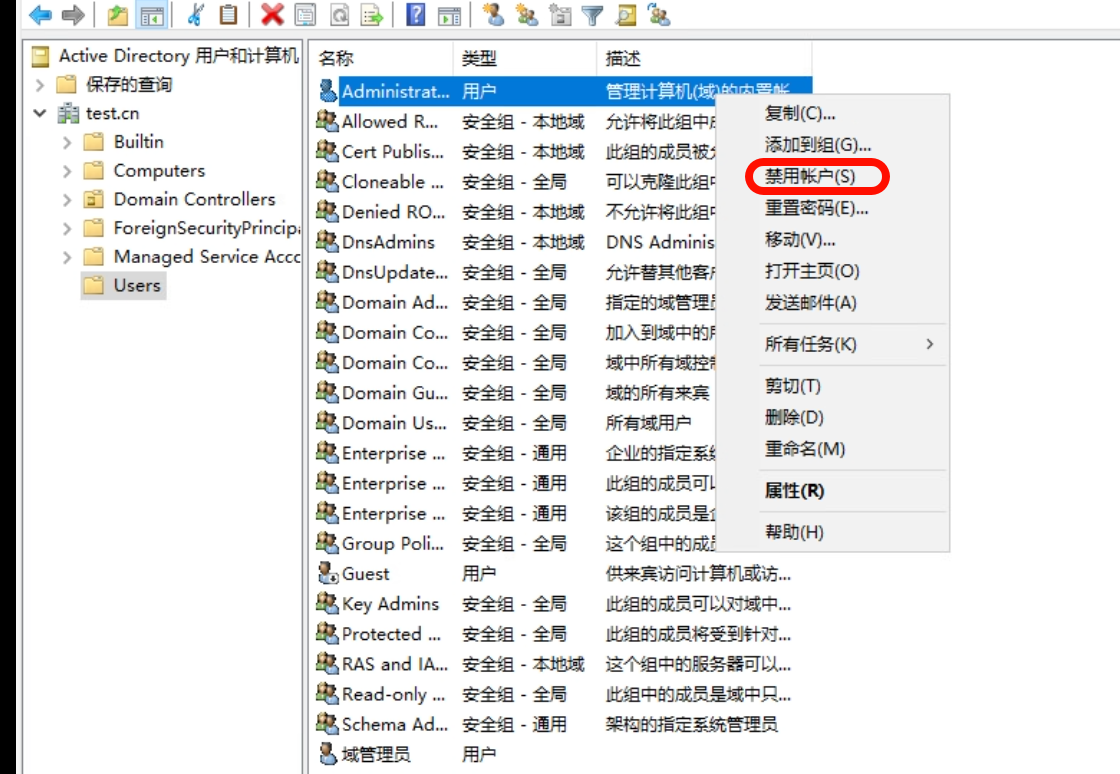
Task: Sort list by 描述 column header
Action: [x=704, y=58]
